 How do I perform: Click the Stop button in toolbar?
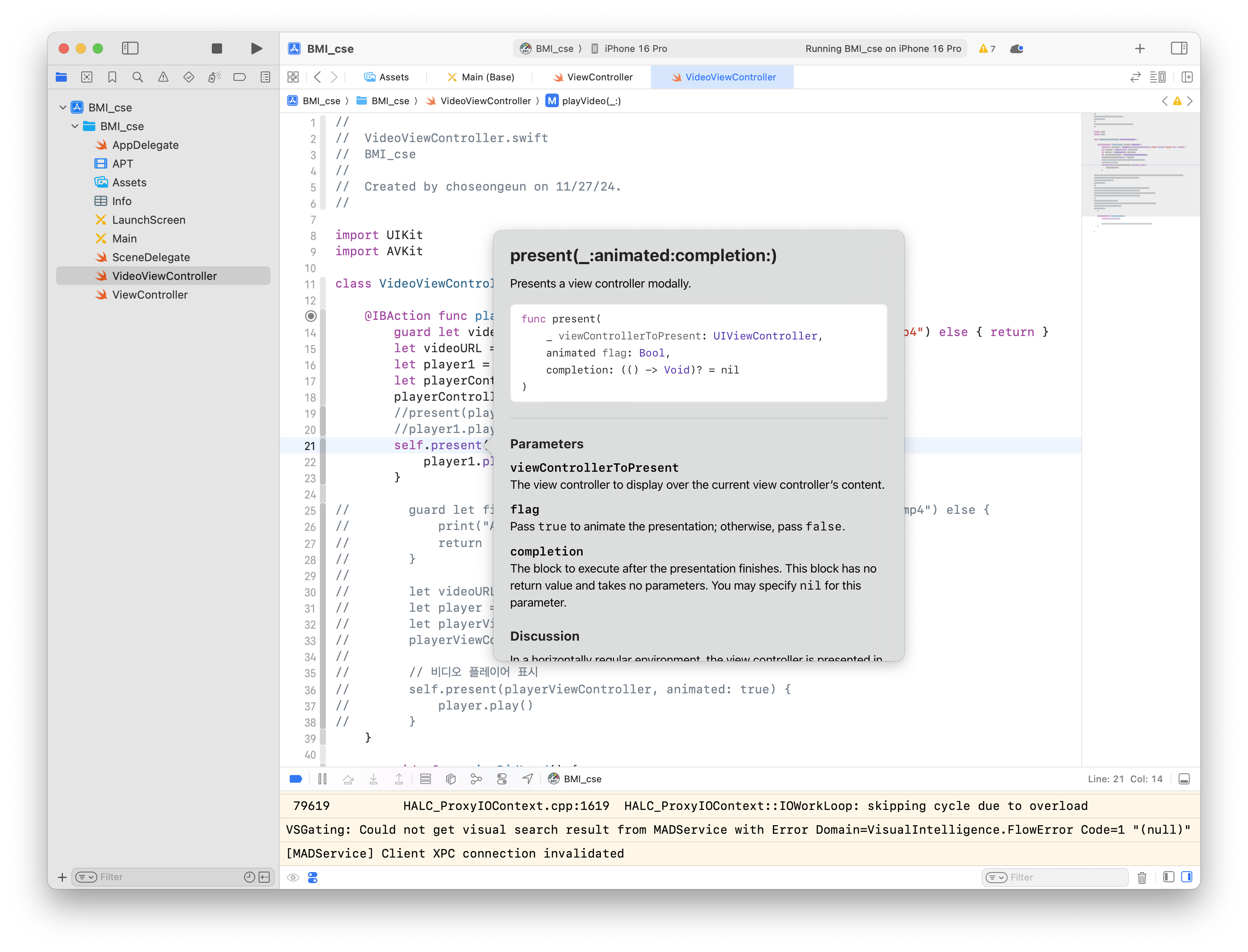[217, 49]
